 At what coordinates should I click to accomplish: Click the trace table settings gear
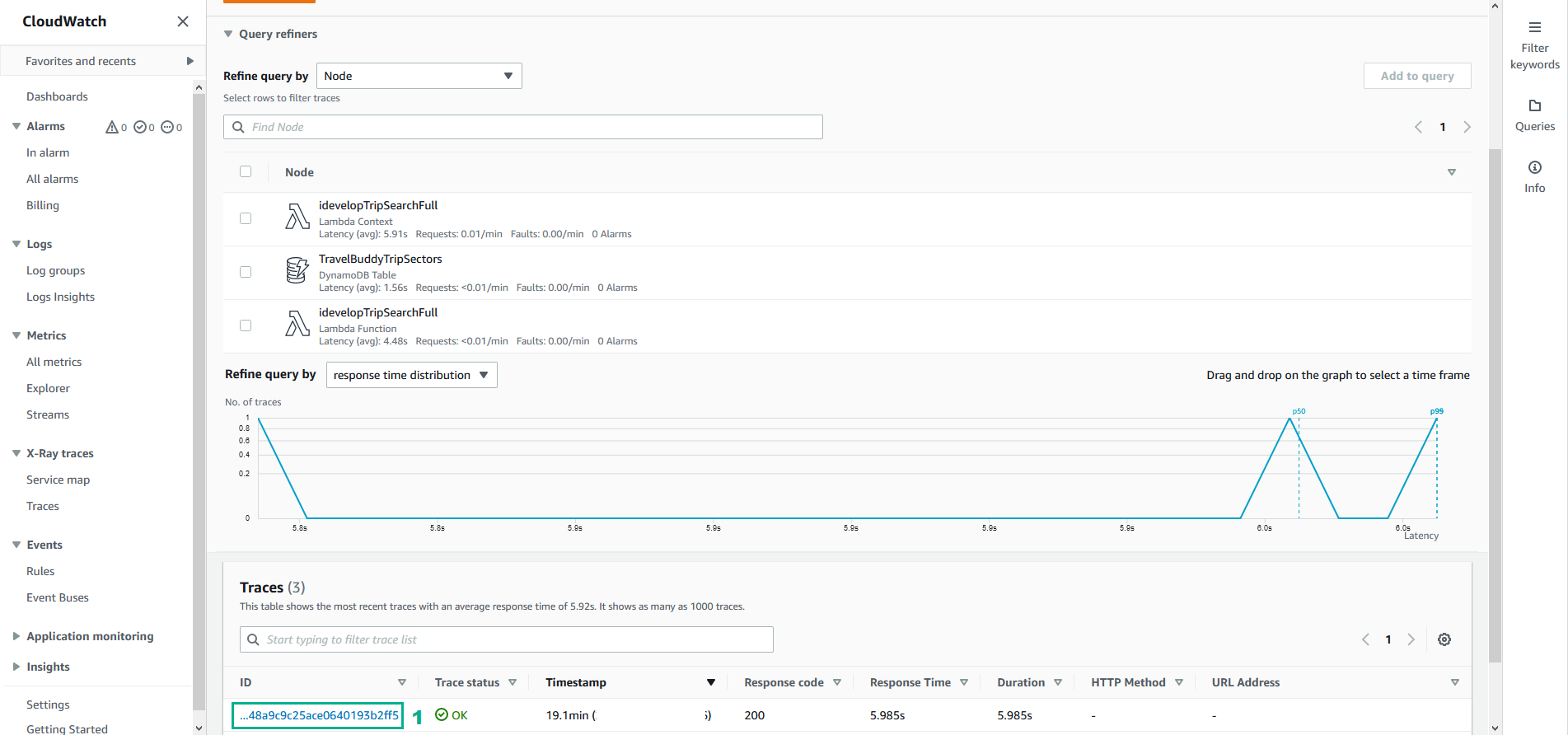point(1444,639)
